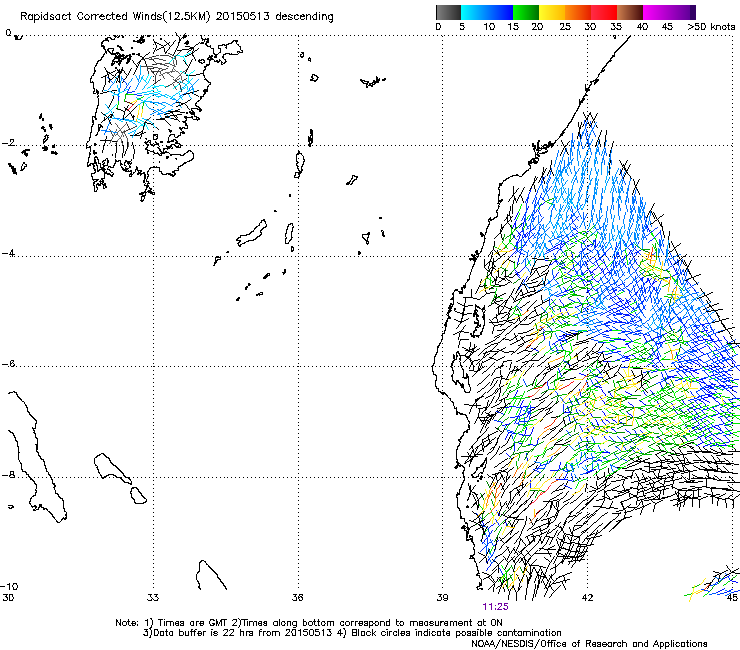This screenshot has height=650, width=740.
Task: Click the purple '11:25' time label
Action: (x=495, y=607)
